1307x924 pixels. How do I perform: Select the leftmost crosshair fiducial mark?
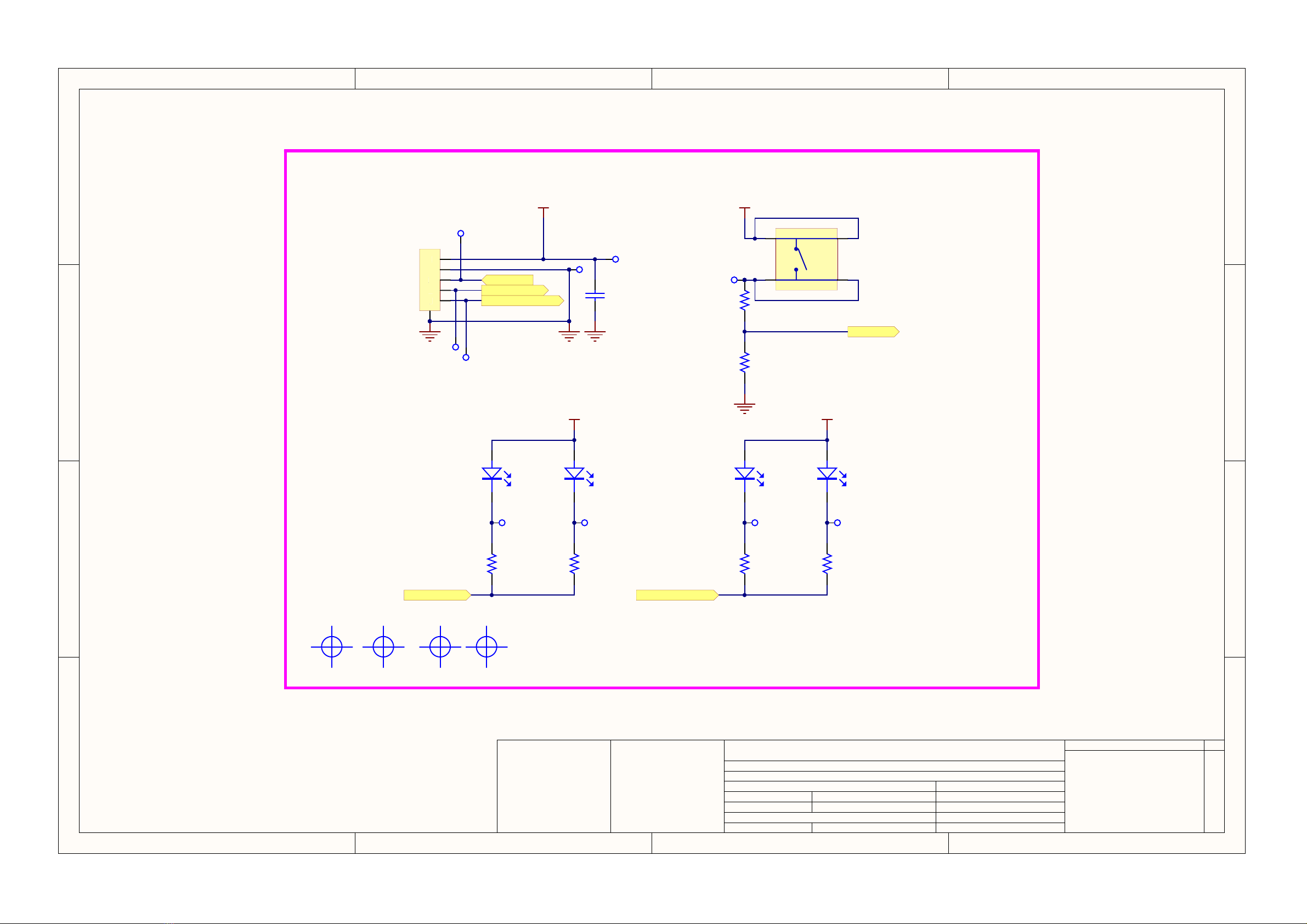[x=332, y=647]
